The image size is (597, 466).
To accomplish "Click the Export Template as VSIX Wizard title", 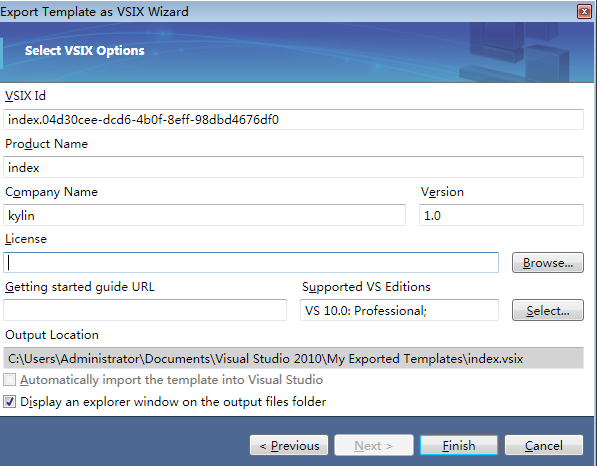I will (94, 11).
